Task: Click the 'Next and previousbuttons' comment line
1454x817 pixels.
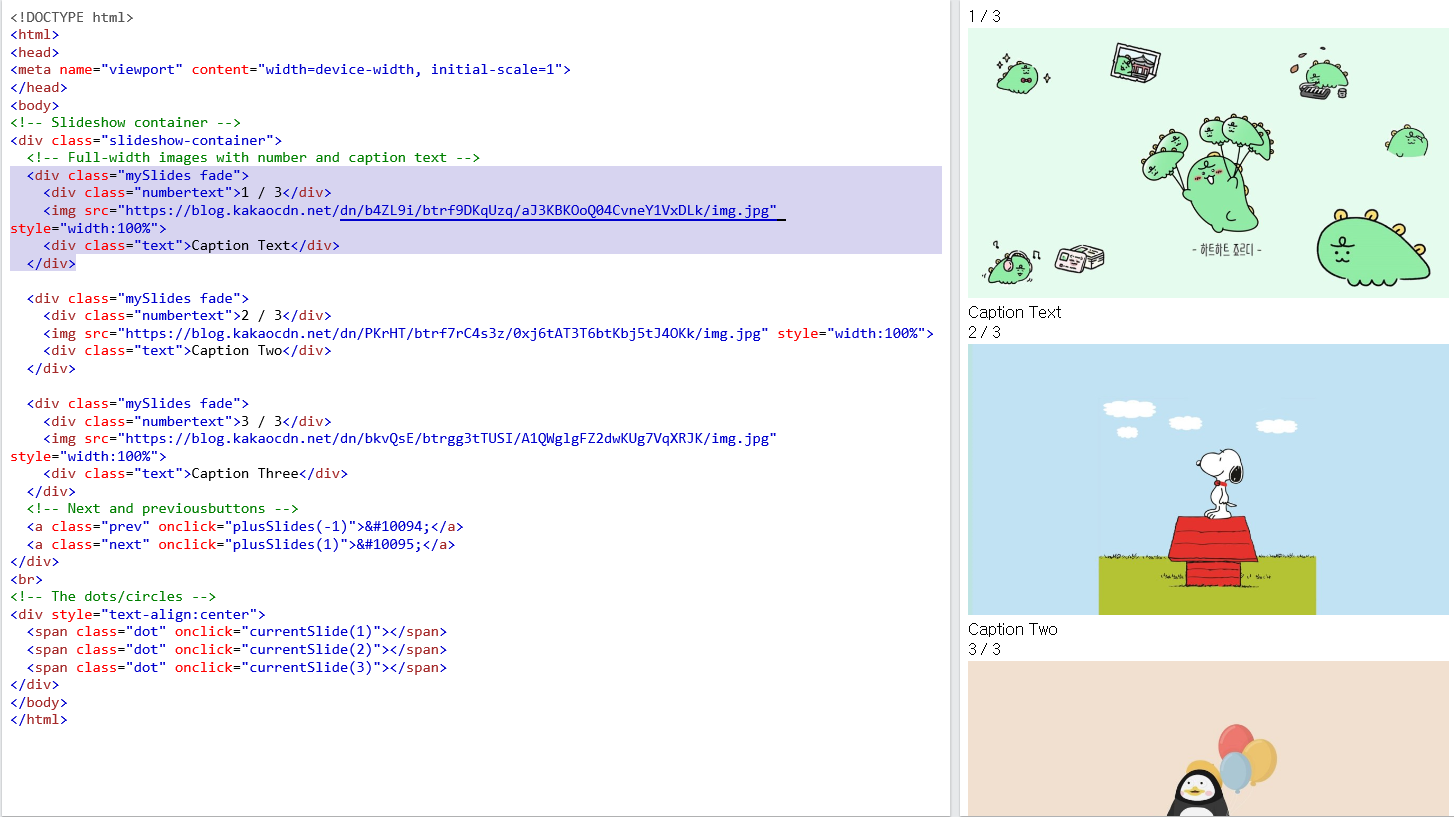Action: click(163, 509)
